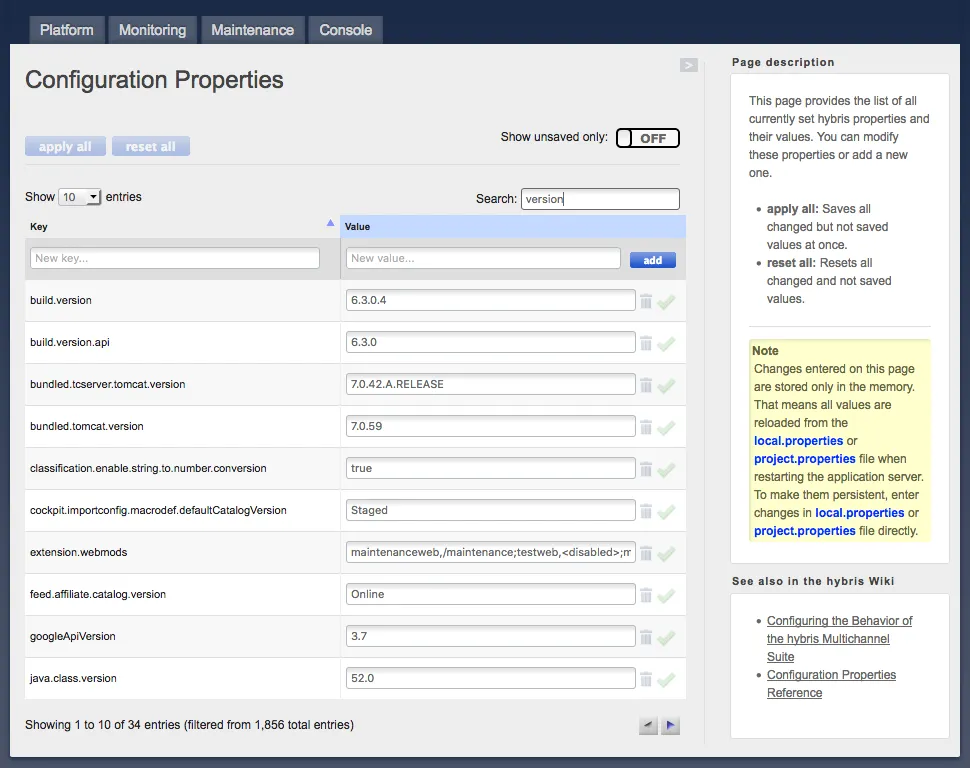Screen dimensions: 970x768
Task: Open second local.properties link in Note
Action: coord(859,512)
